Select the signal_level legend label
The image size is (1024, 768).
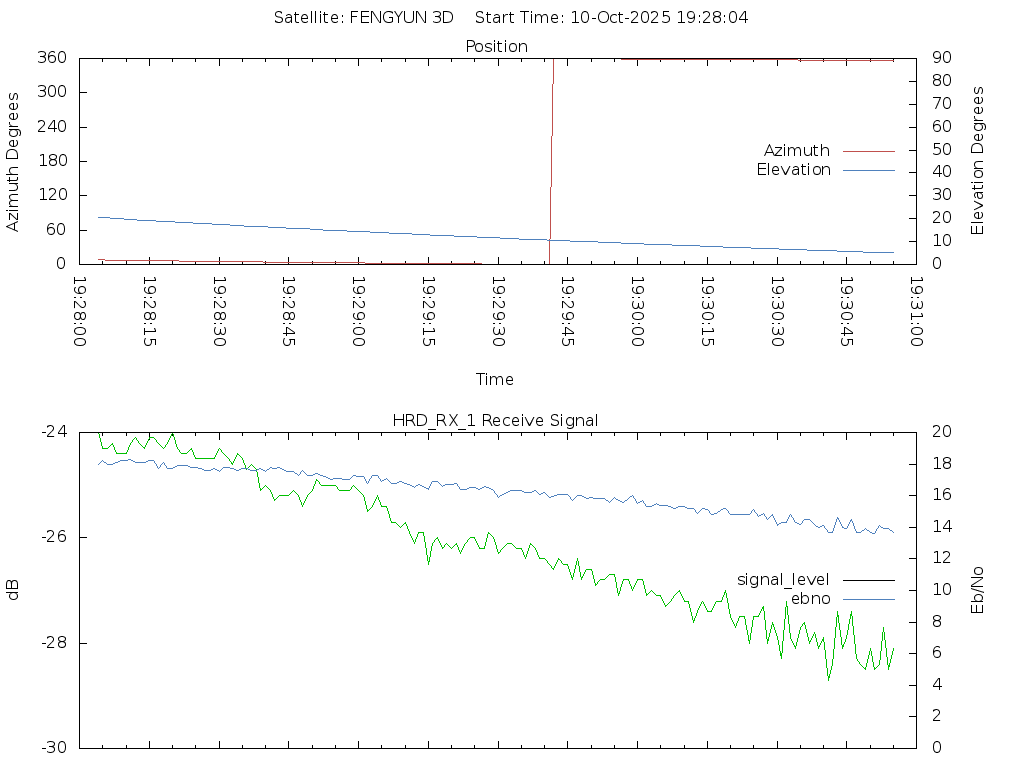[783, 579]
